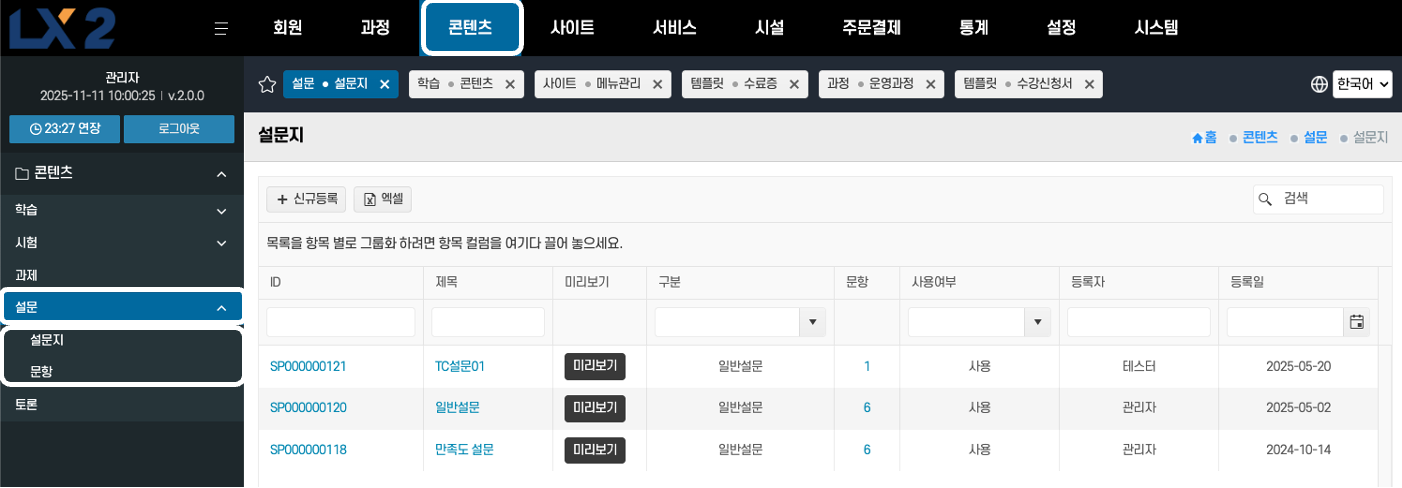Open the 시설 top menu
The image size is (1402, 488).
coord(770,28)
